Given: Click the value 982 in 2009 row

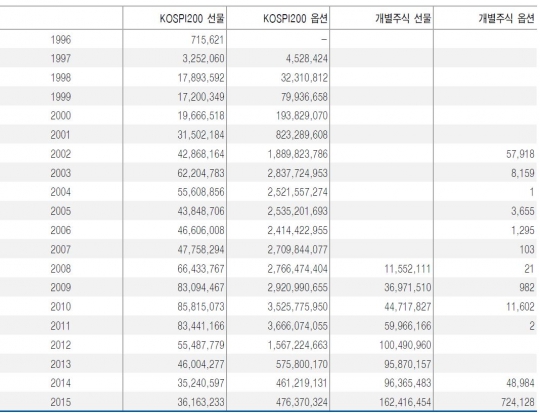Looking at the screenshot, I should [527, 288].
